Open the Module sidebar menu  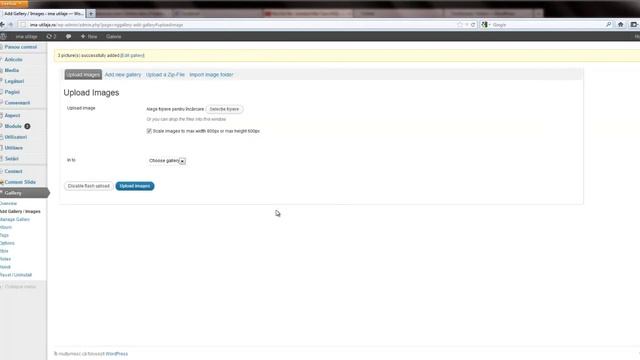pyautogui.click(x=13, y=126)
